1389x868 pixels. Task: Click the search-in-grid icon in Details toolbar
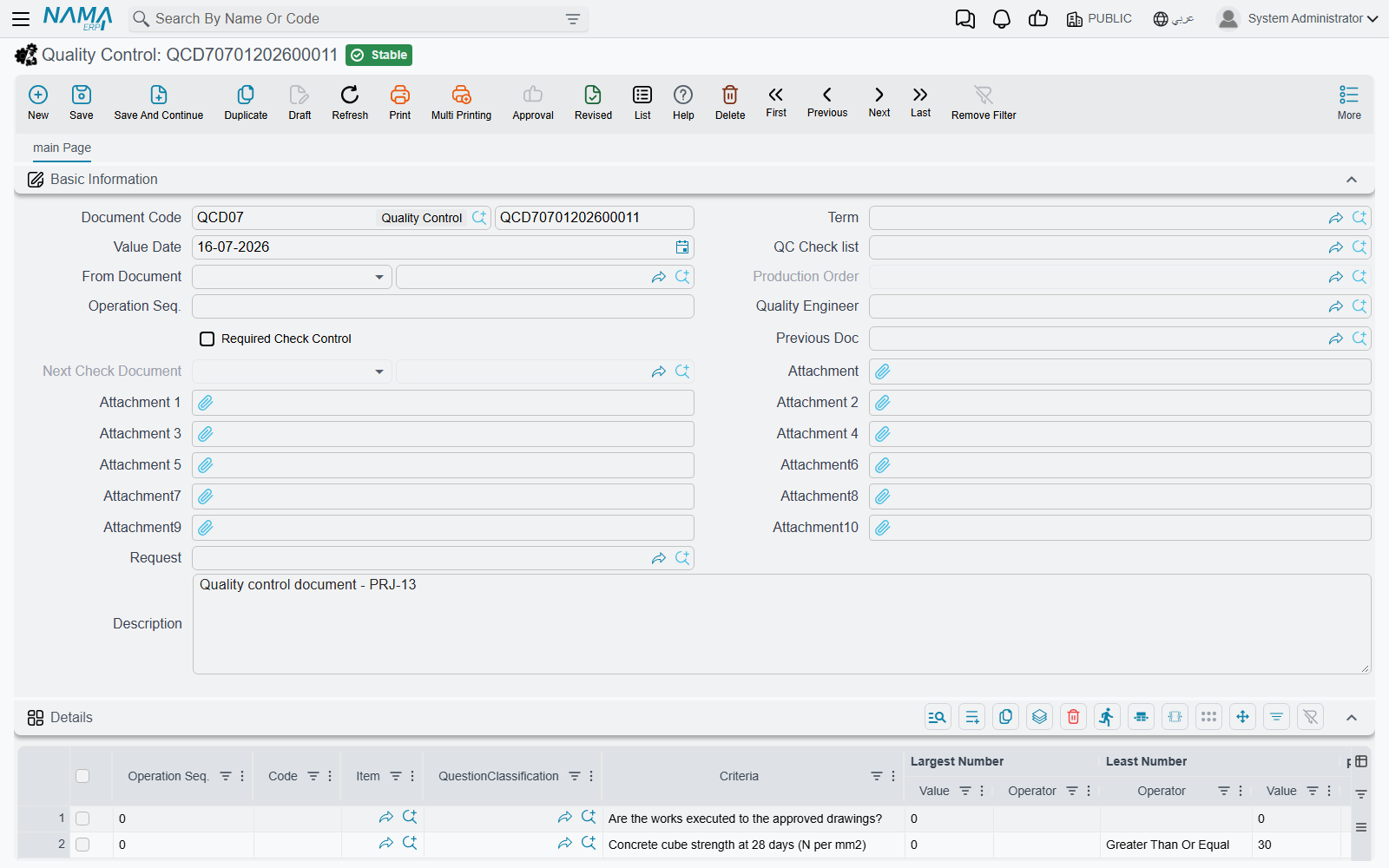pos(938,717)
